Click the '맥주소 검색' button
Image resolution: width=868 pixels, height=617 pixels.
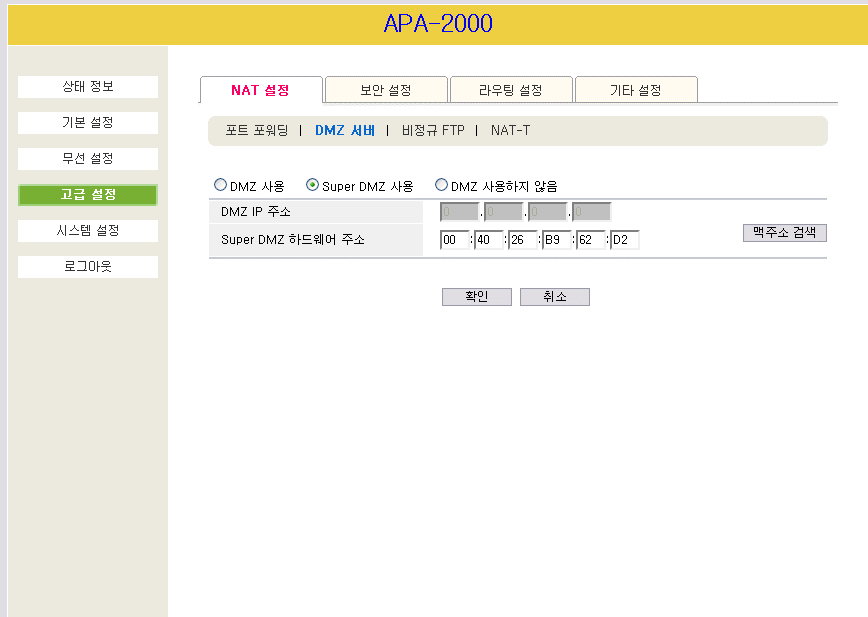[x=784, y=232]
